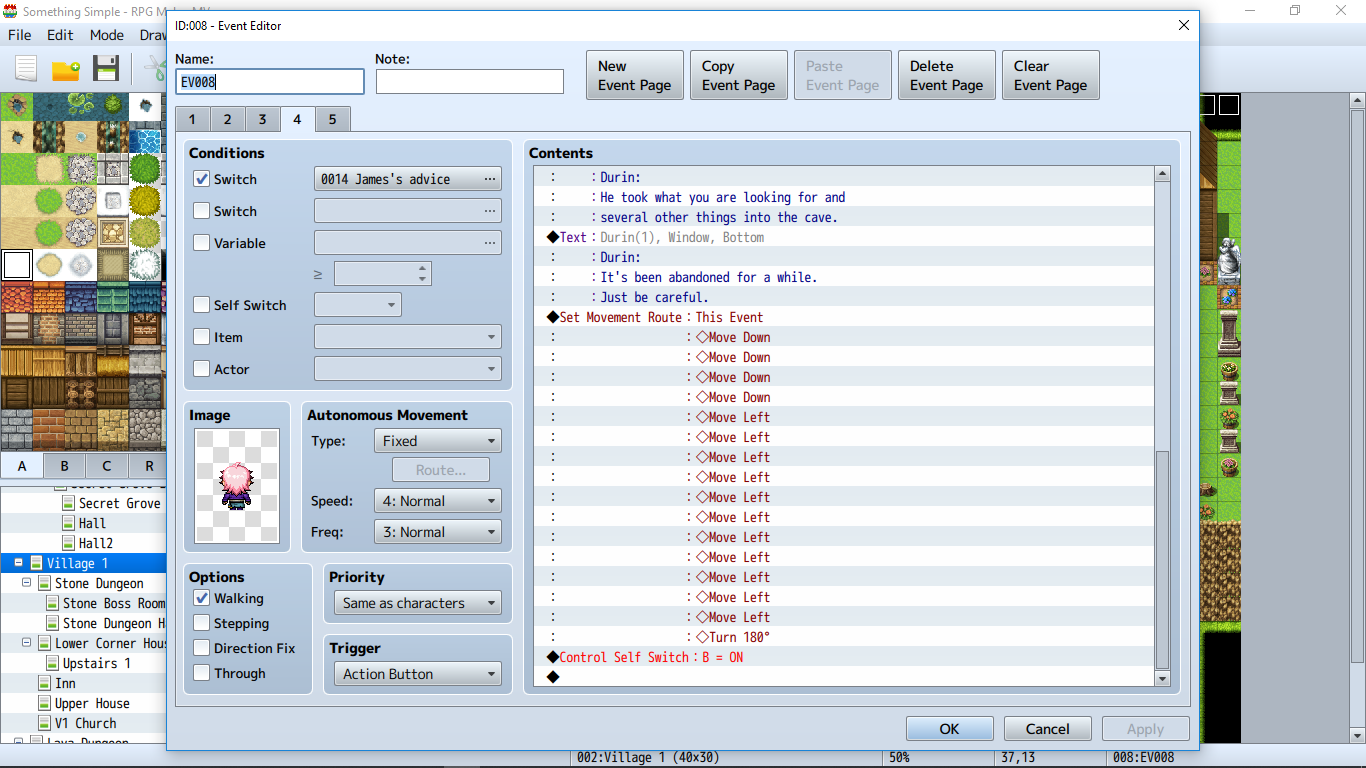Click the Save Project floppy icon
This screenshot has width=1366, height=768.
[106, 68]
